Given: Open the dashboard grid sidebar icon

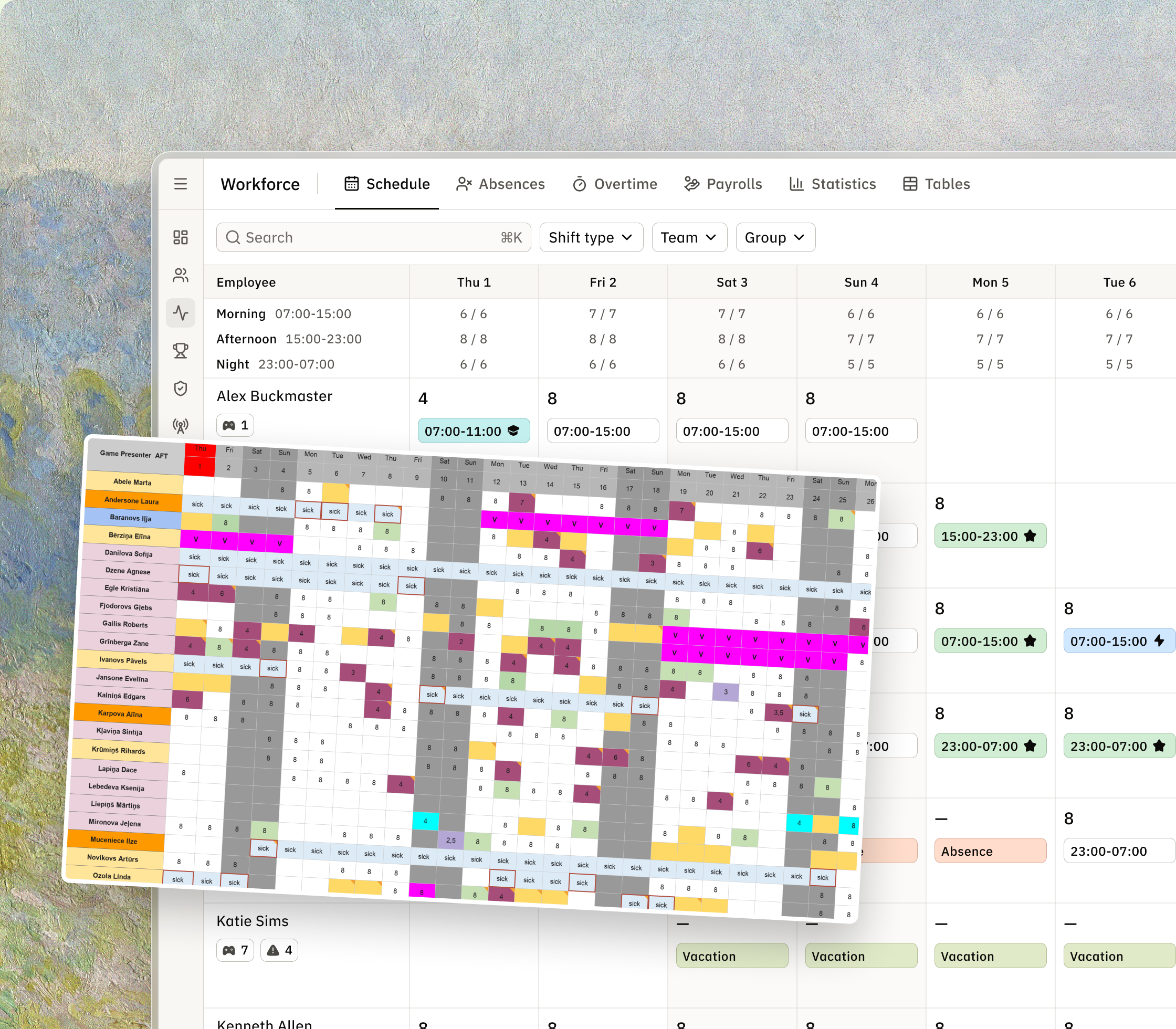Looking at the screenshot, I should [x=180, y=237].
